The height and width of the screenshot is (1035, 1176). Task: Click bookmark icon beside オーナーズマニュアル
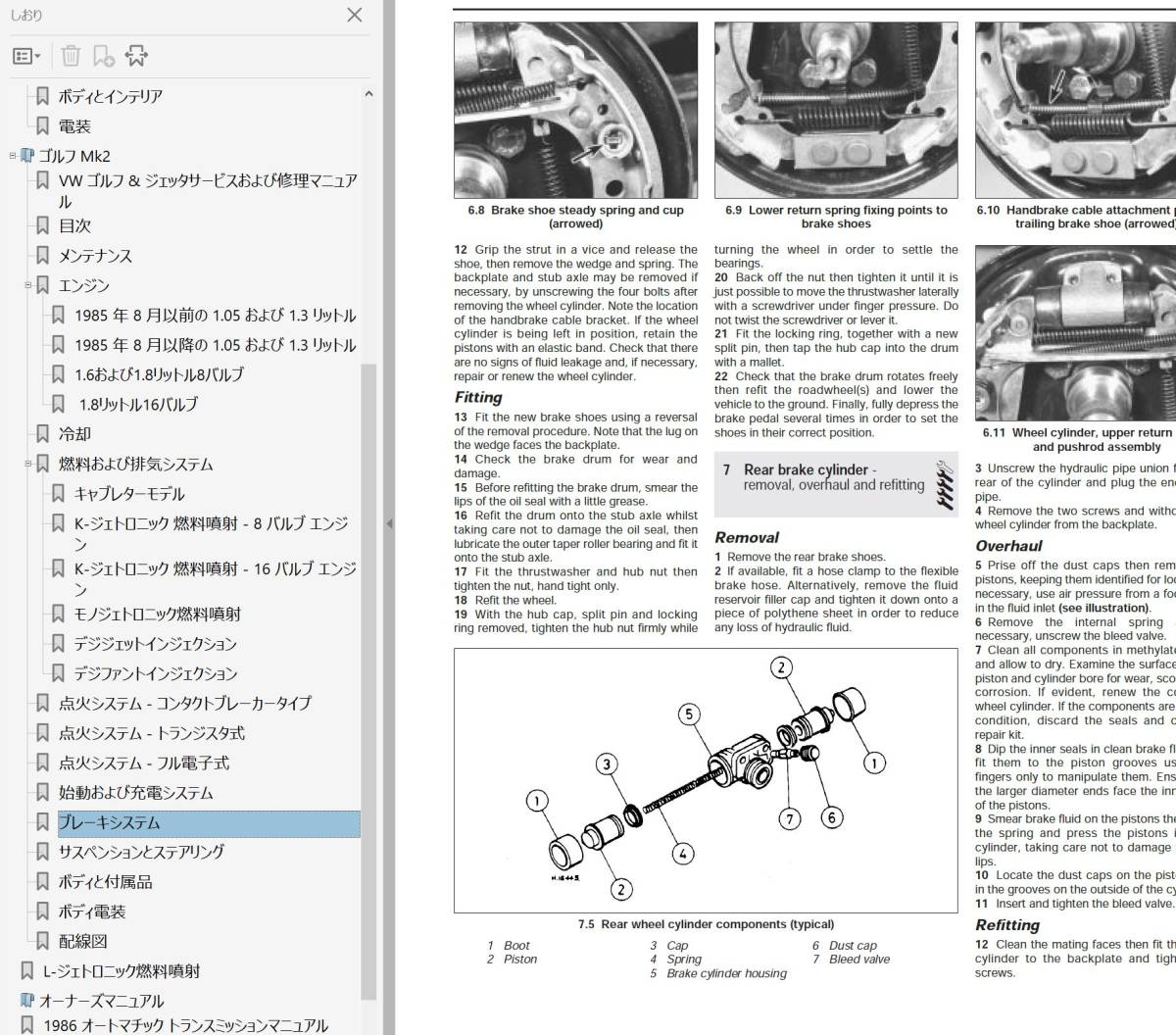tap(26, 1001)
